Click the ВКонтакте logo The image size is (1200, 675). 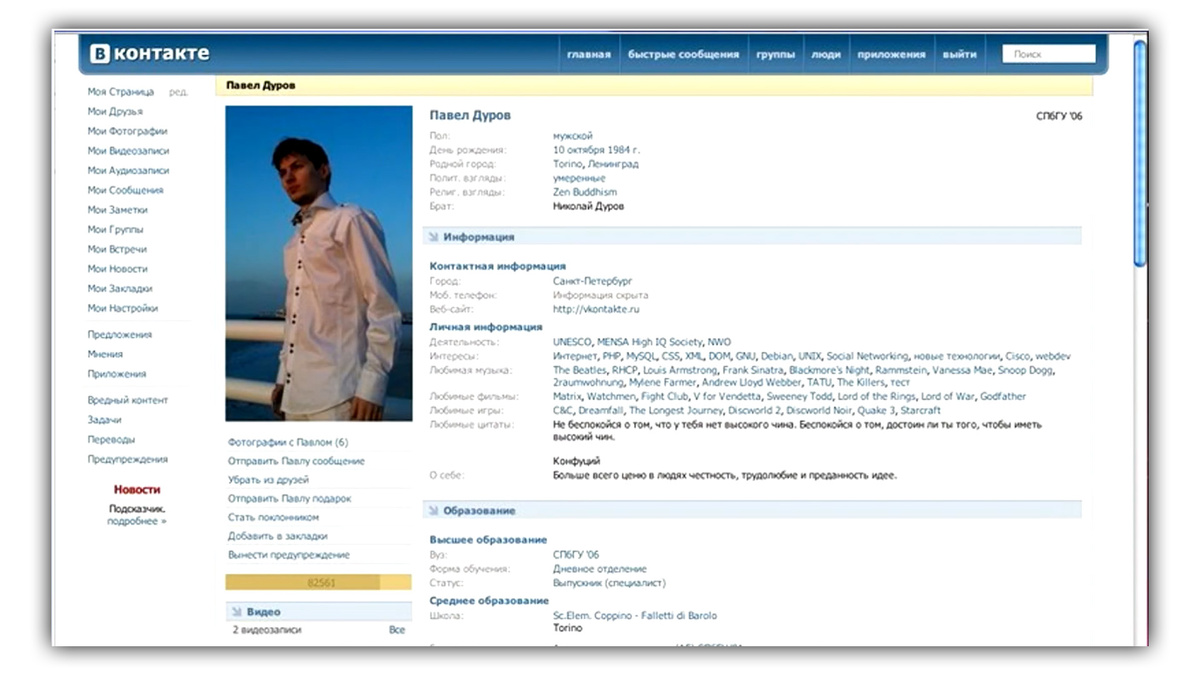149,53
